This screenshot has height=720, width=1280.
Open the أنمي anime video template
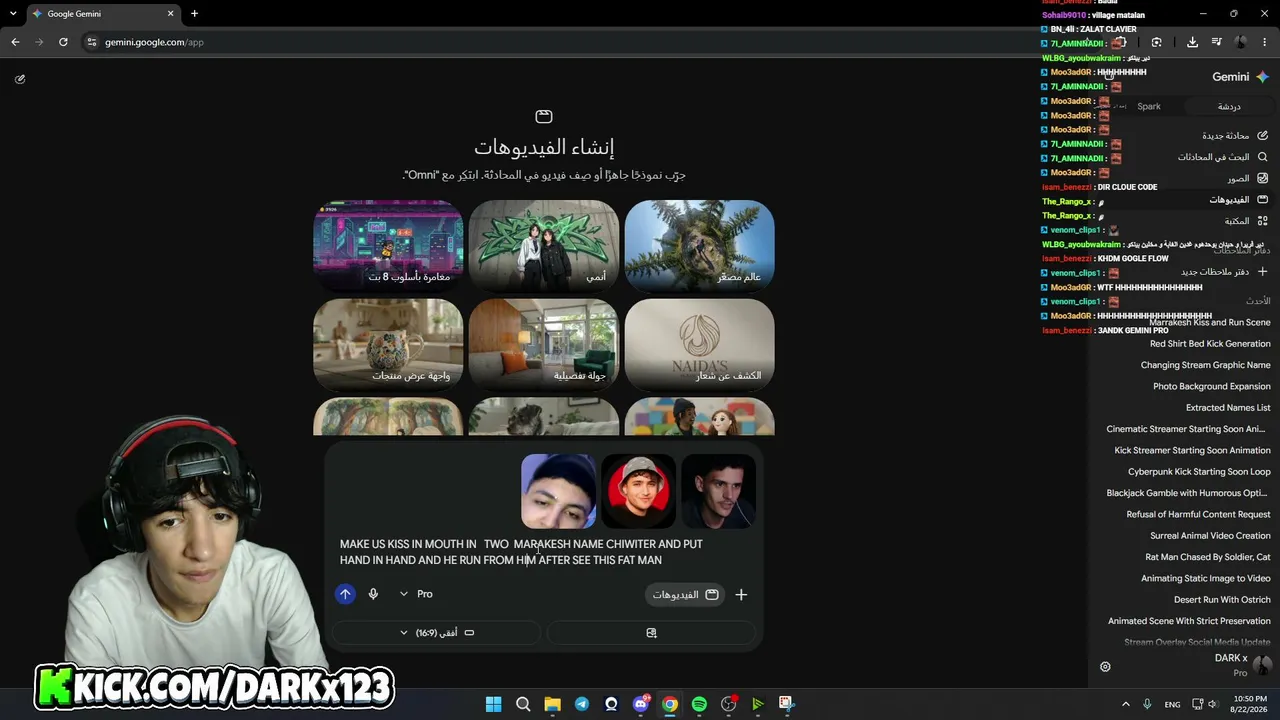coord(544,245)
